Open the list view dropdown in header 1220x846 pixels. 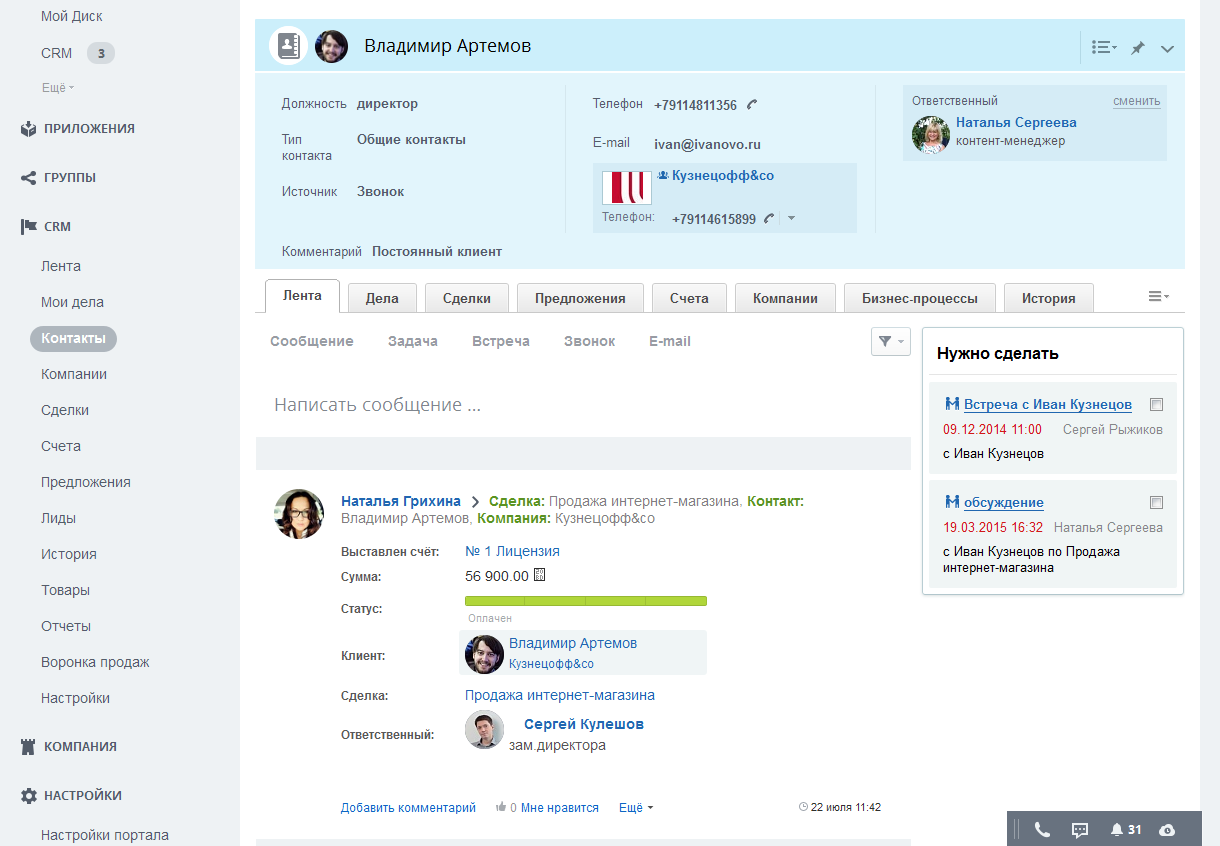[x=1104, y=47]
